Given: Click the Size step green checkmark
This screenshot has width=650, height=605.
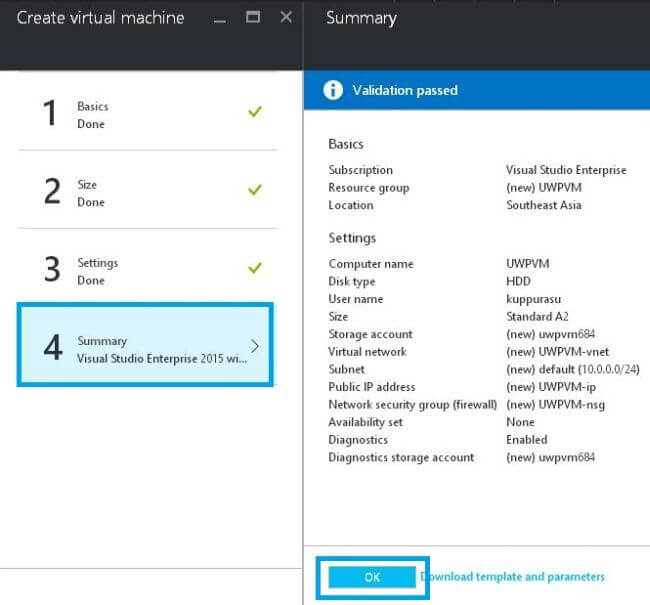Looking at the screenshot, I should coord(255,190).
